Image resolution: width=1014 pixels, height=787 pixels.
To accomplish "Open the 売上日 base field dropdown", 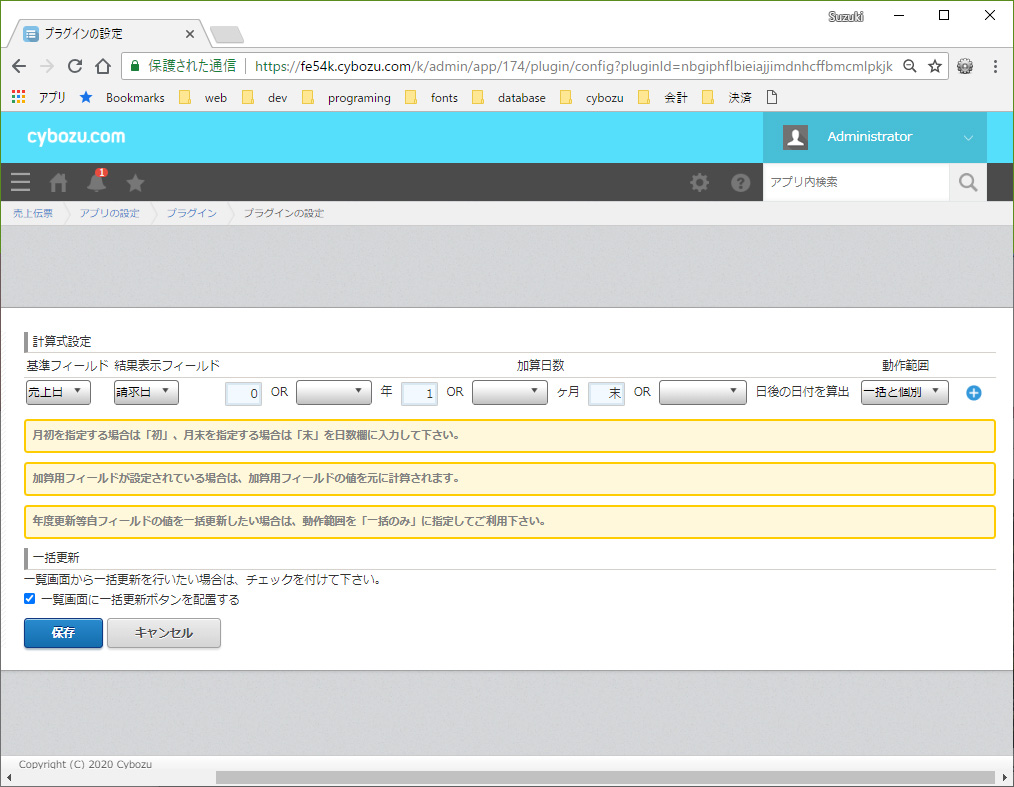I will pyautogui.click(x=58, y=392).
